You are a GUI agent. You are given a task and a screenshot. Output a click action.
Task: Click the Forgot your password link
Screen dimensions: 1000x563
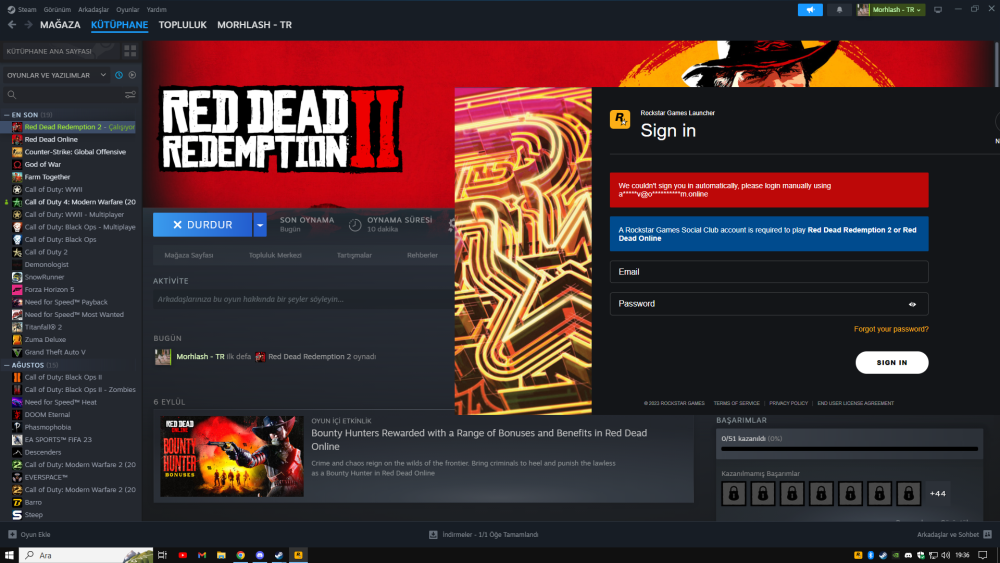pyautogui.click(x=891, y=329)
